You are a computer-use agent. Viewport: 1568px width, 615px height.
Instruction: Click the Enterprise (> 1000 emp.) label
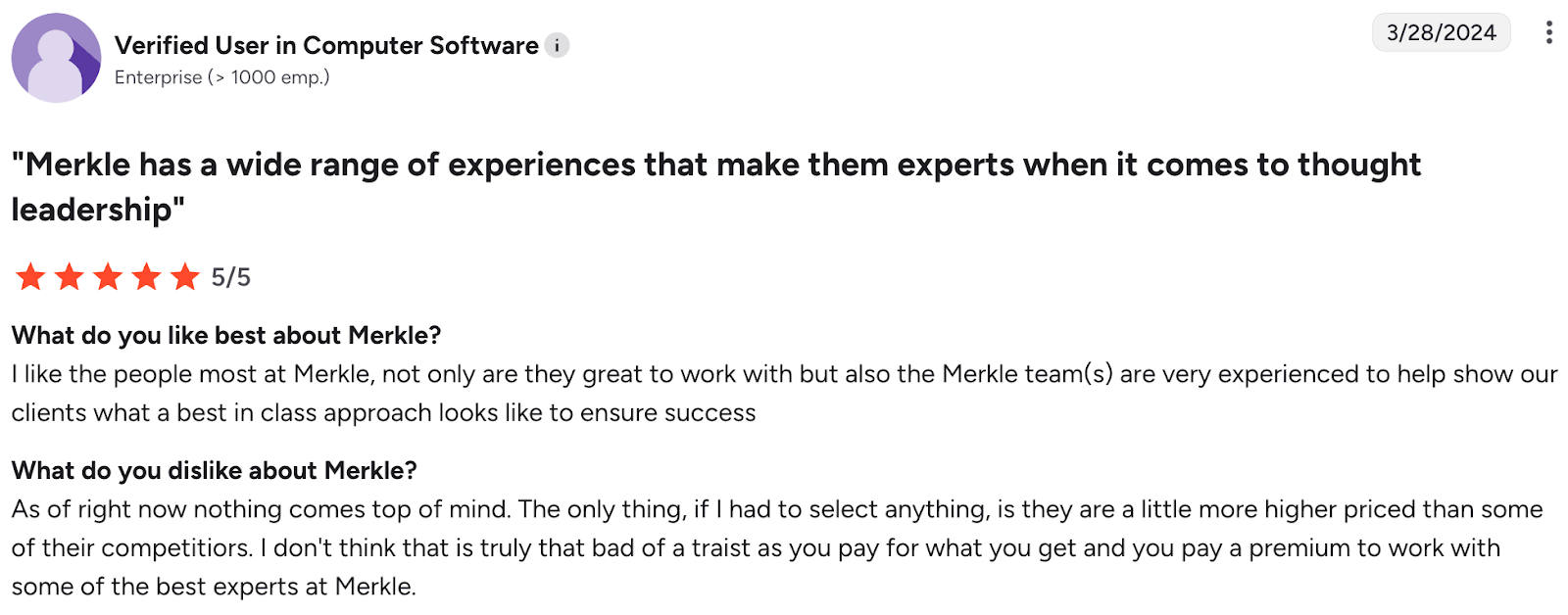tap(221, 77)
